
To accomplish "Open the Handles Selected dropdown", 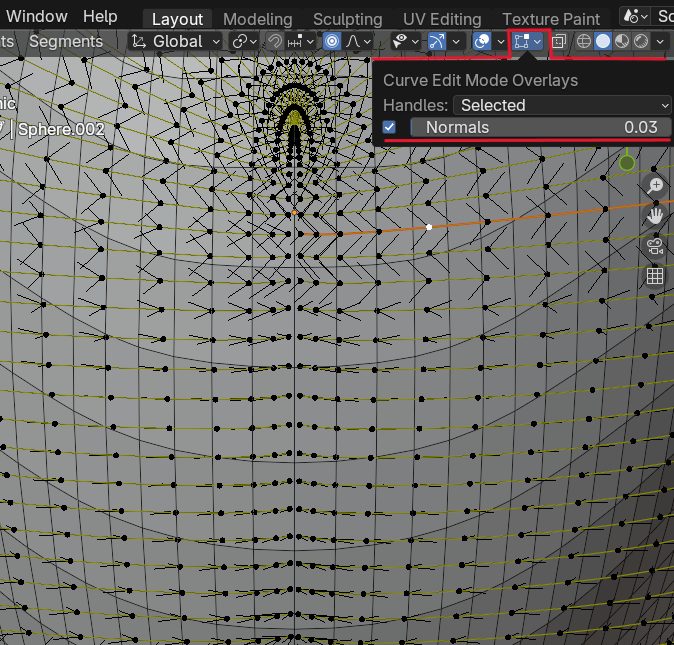I will click(x=563, y=104).
